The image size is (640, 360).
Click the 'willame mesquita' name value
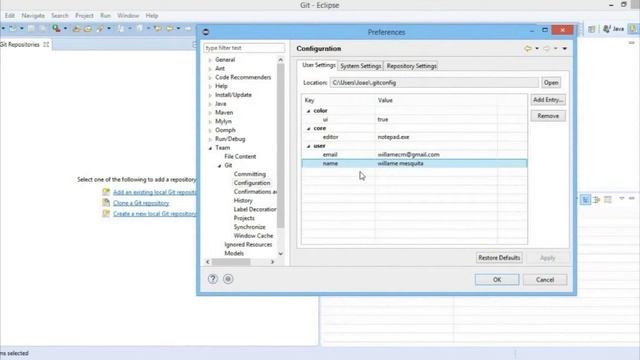pyautogui.click(x=400, y=164)
